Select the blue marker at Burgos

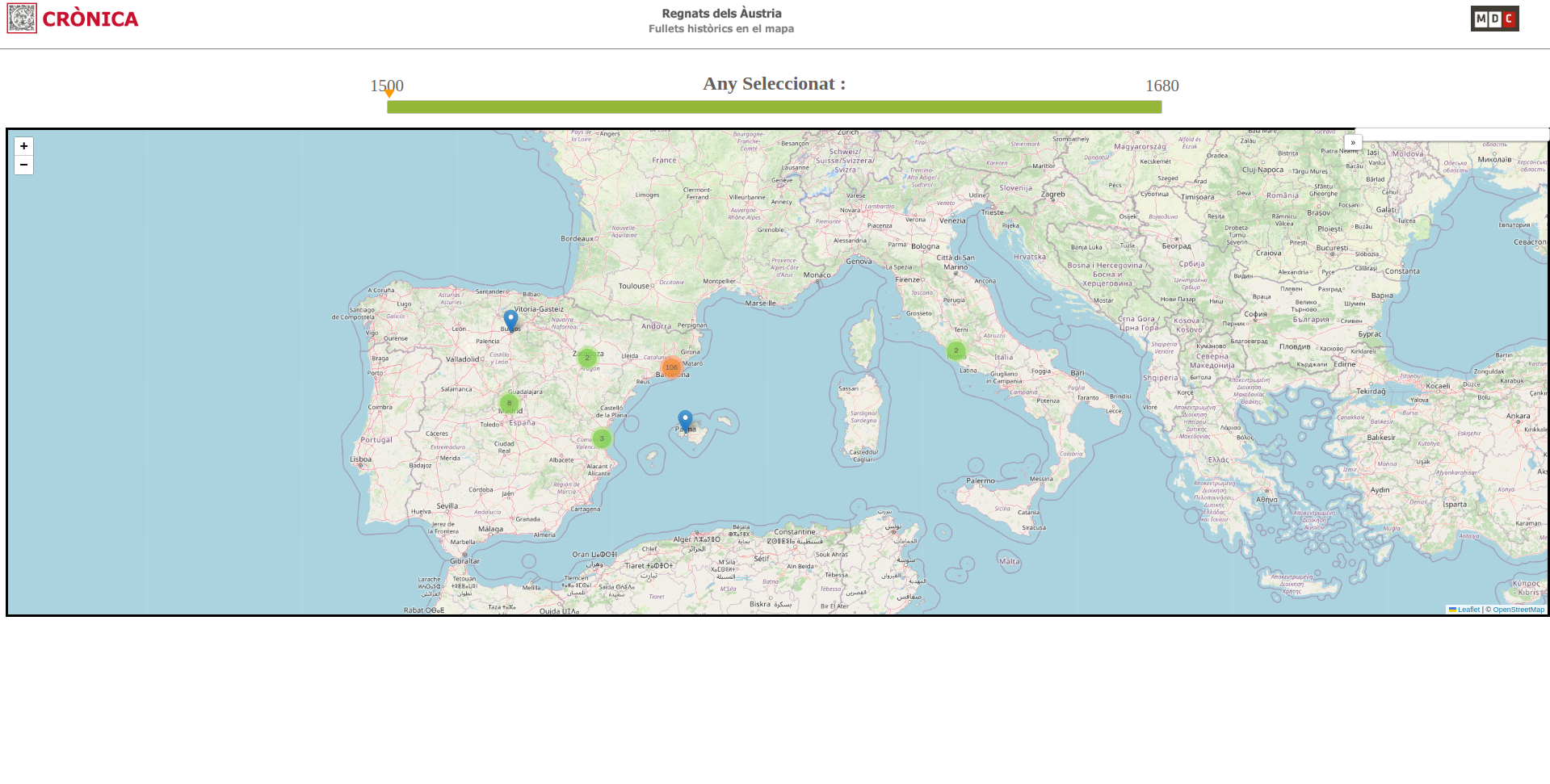510,320
